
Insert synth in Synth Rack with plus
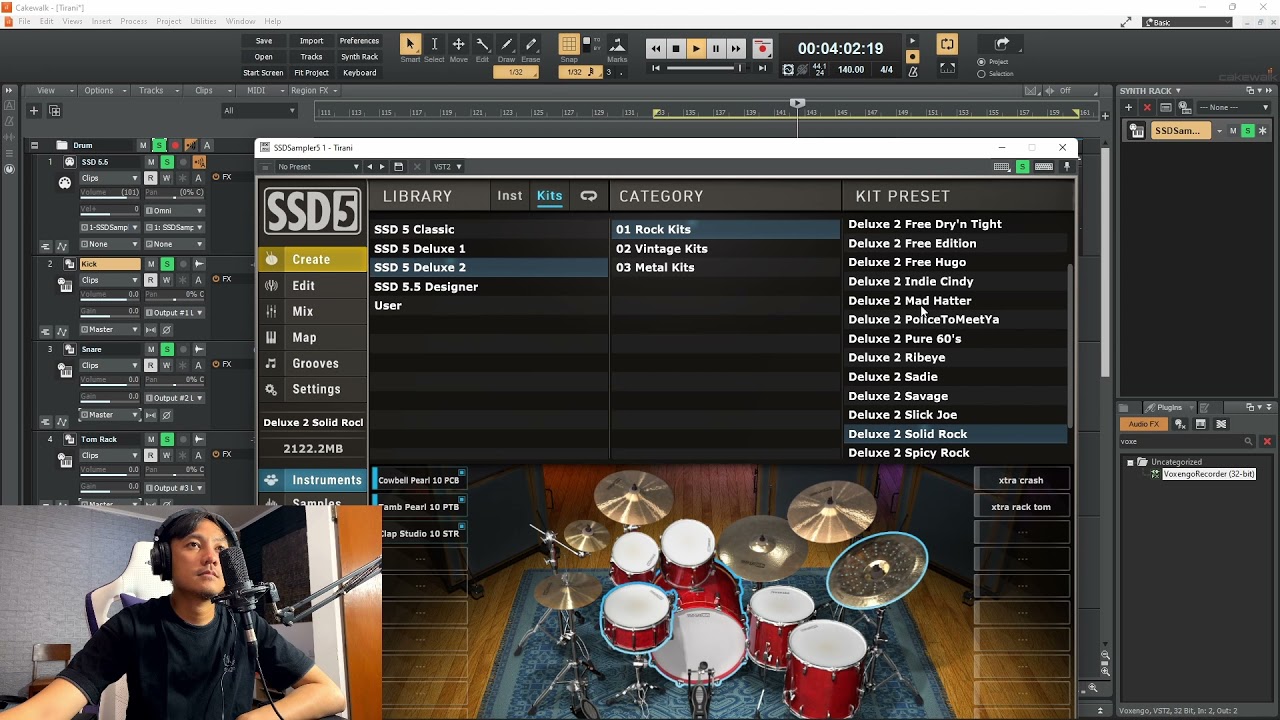point(1128,107)
